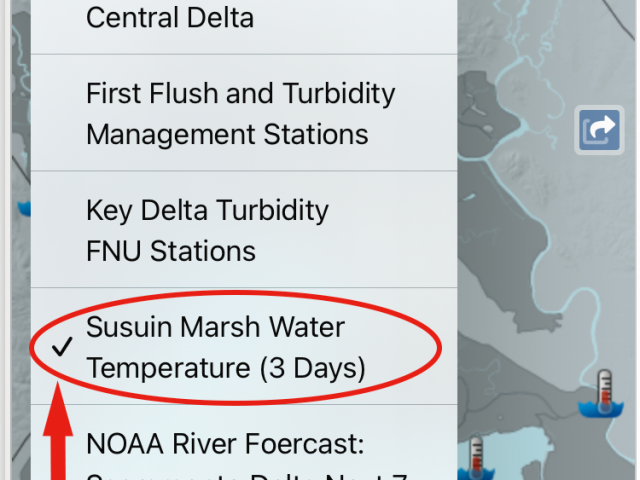
Task: Select First Flush and Turbidity Management Stations
Action: point(244,113)
